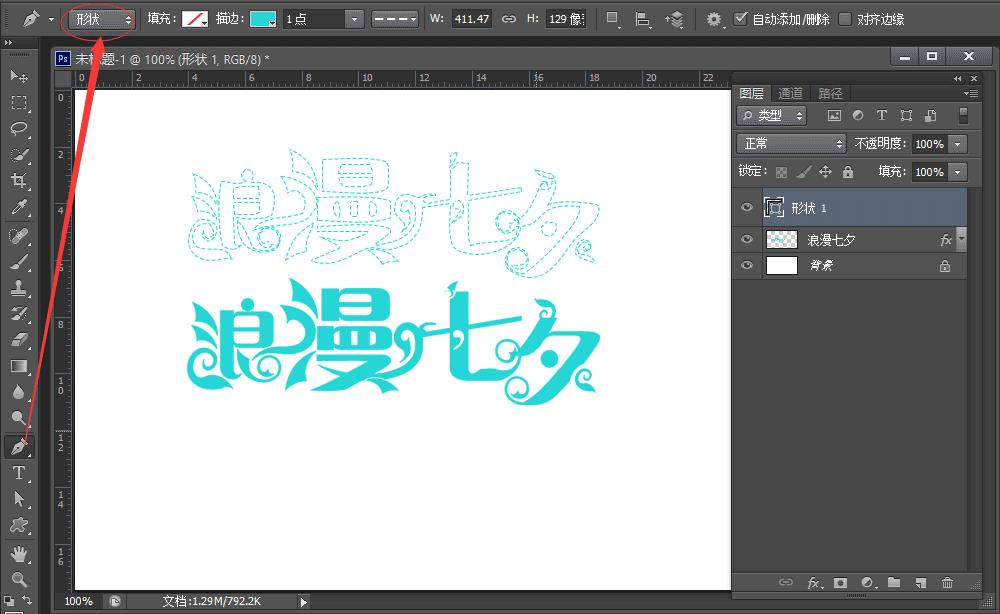Open the layer styles fx menu

pos(814,583)
